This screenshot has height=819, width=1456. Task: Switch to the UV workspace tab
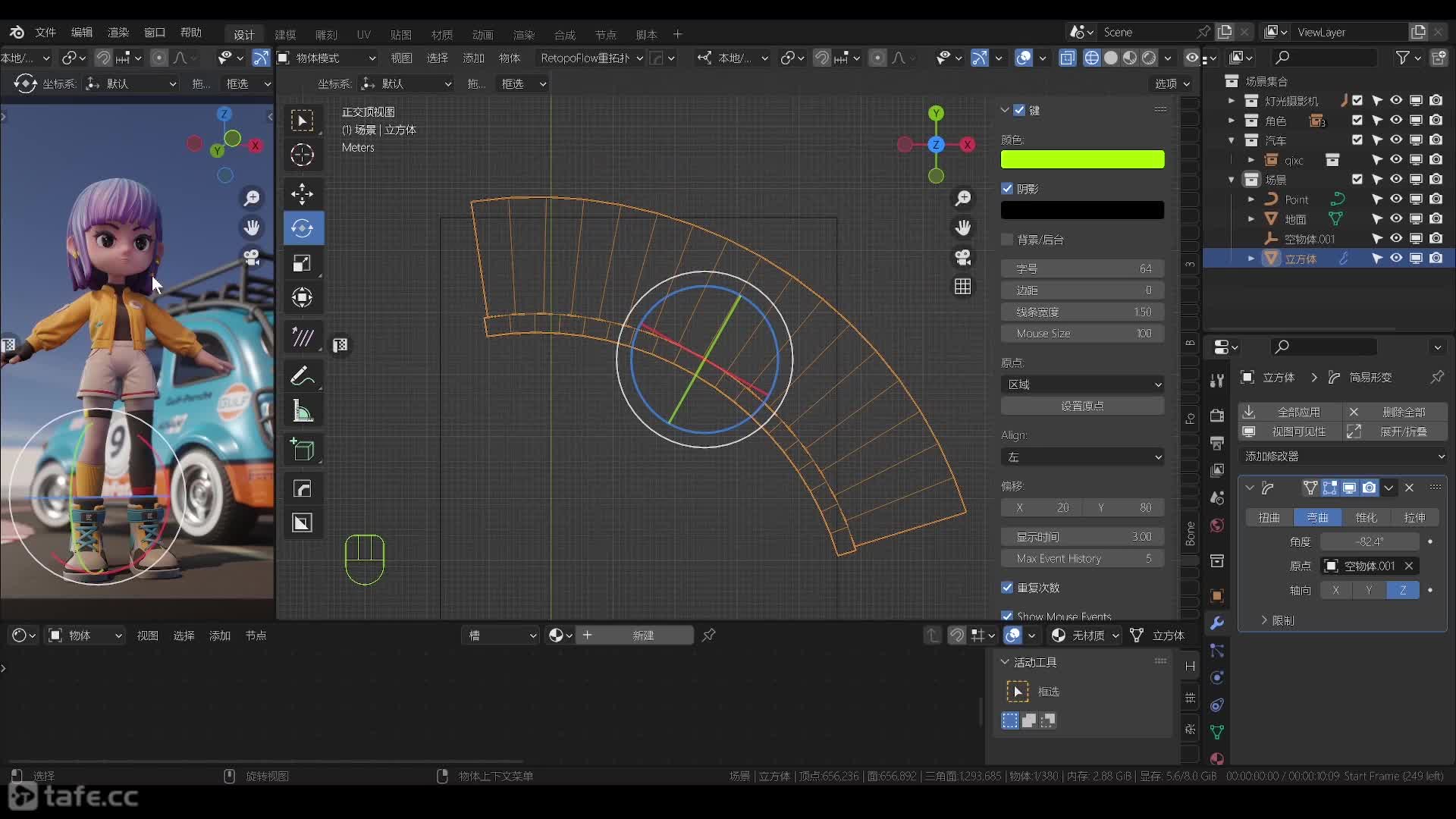(364, 35)
